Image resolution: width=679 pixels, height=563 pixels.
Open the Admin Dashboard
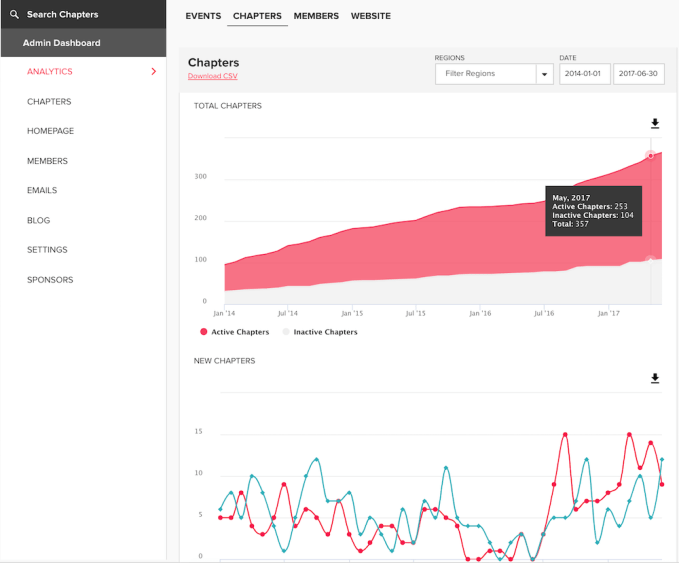click(x=62, y=43)
